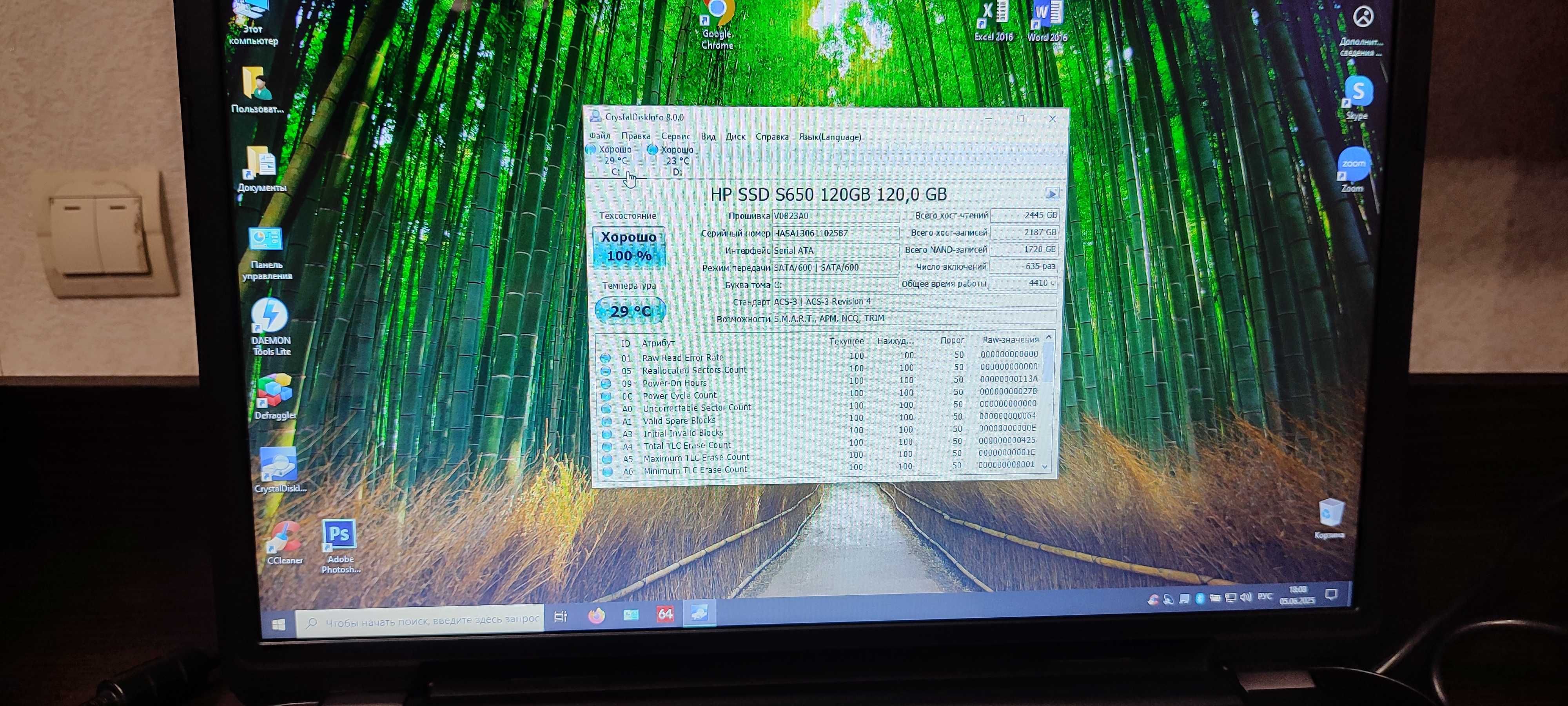Click the CCleaner system tray icon
1568x706 pixels.
(x=1153, y=600)
